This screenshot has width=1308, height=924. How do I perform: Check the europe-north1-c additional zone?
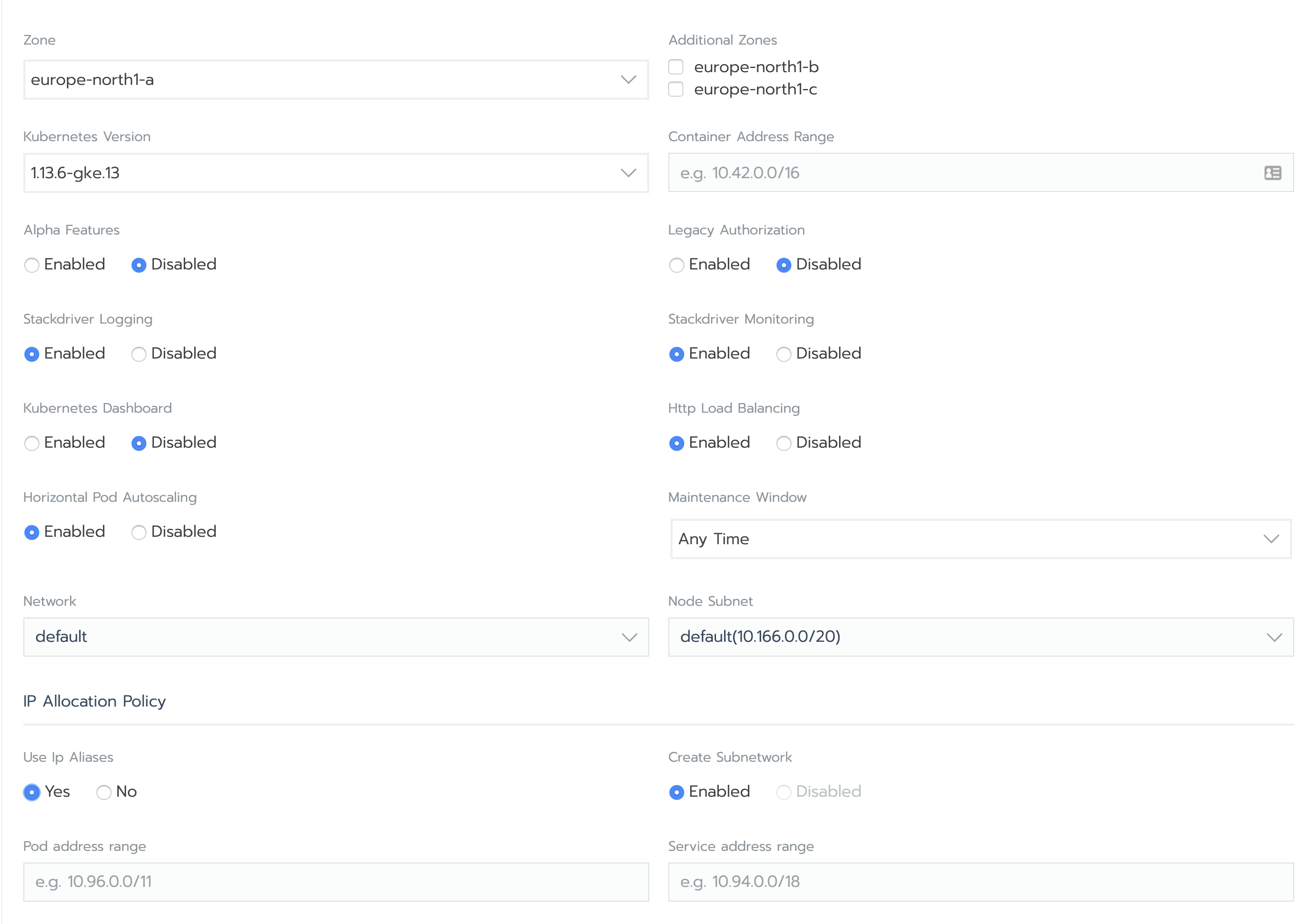[x=676, y=89]
